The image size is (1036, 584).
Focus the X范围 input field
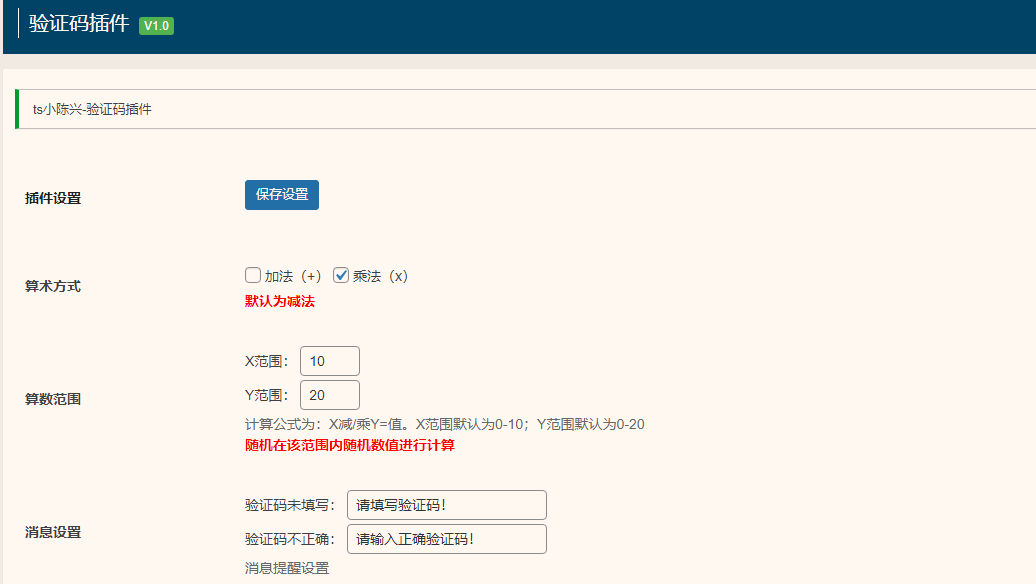[x=330, y=361]
